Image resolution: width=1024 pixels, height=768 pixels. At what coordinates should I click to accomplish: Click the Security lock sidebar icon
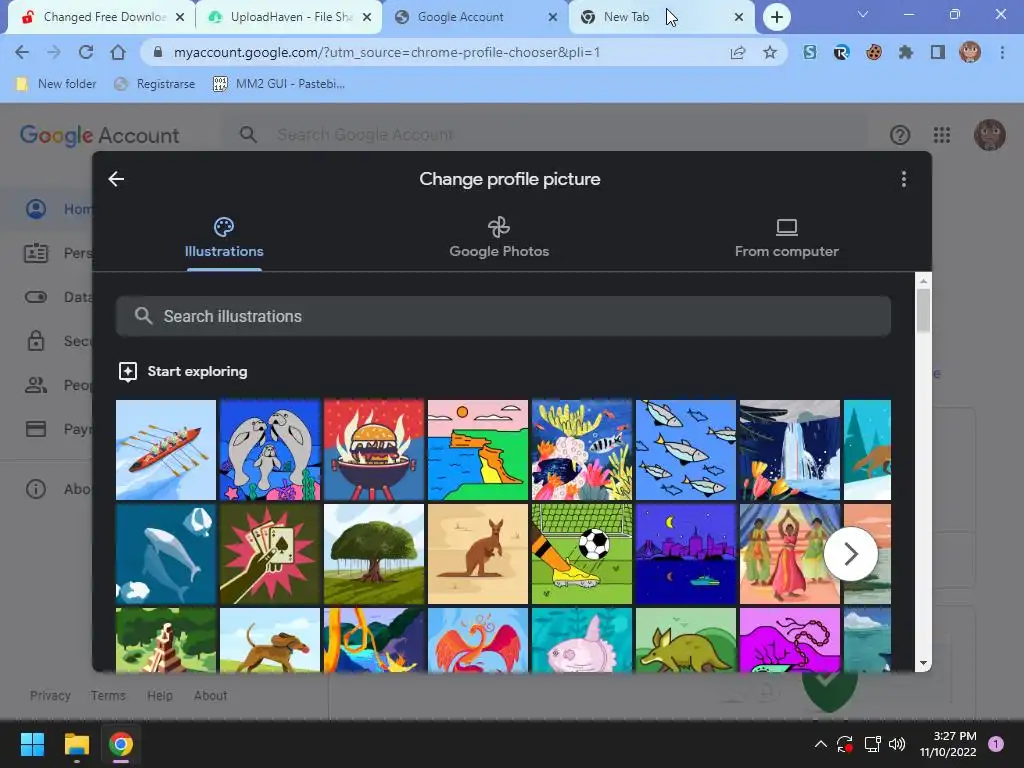[36, 341]
